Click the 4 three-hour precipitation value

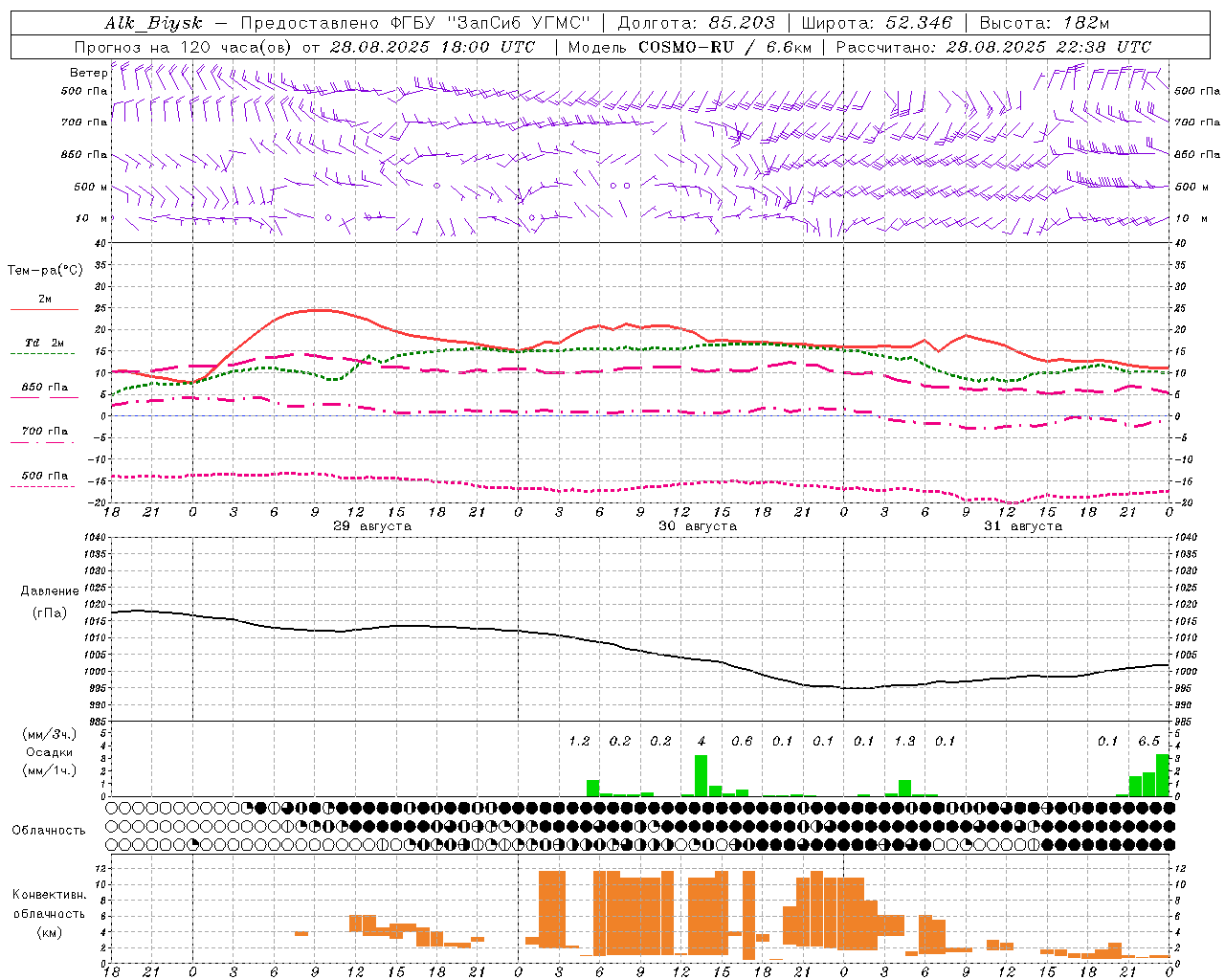click(x=702, y=742)
